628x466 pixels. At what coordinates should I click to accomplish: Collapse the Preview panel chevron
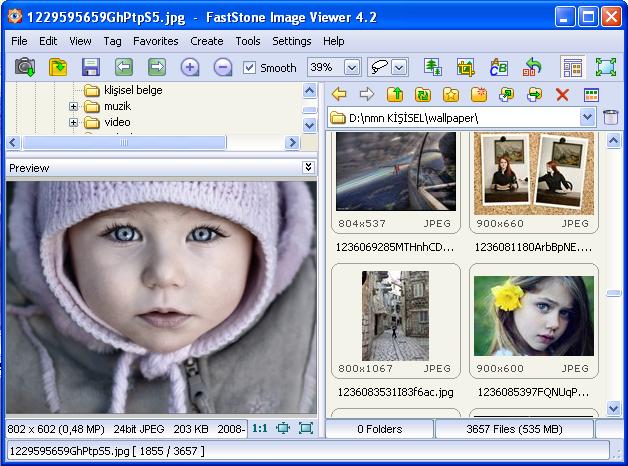(x=308, y=167)
